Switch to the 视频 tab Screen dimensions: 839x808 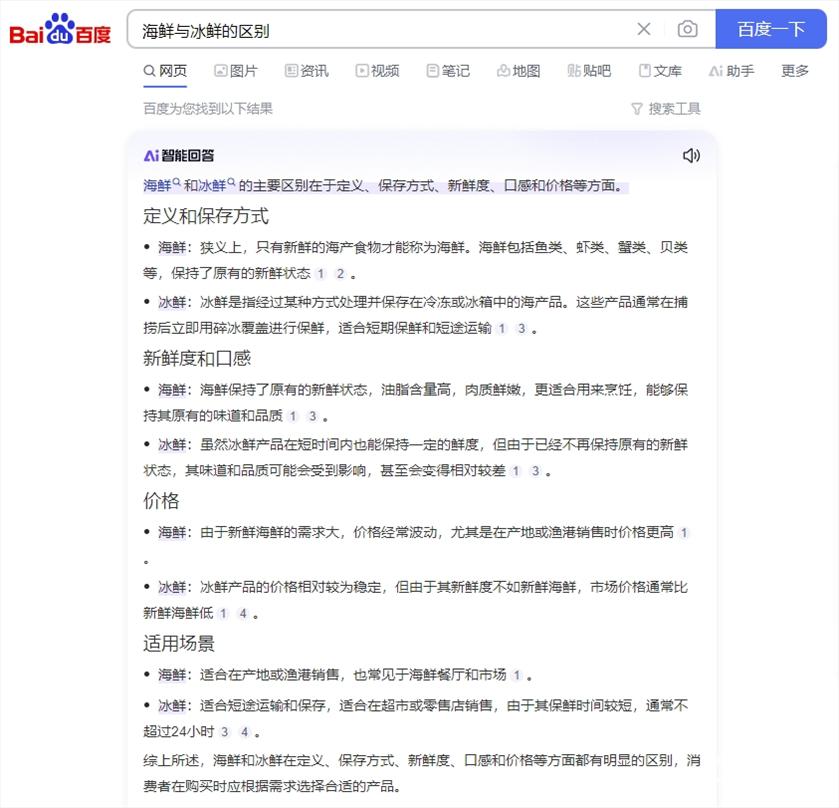[x=376, y=71]
